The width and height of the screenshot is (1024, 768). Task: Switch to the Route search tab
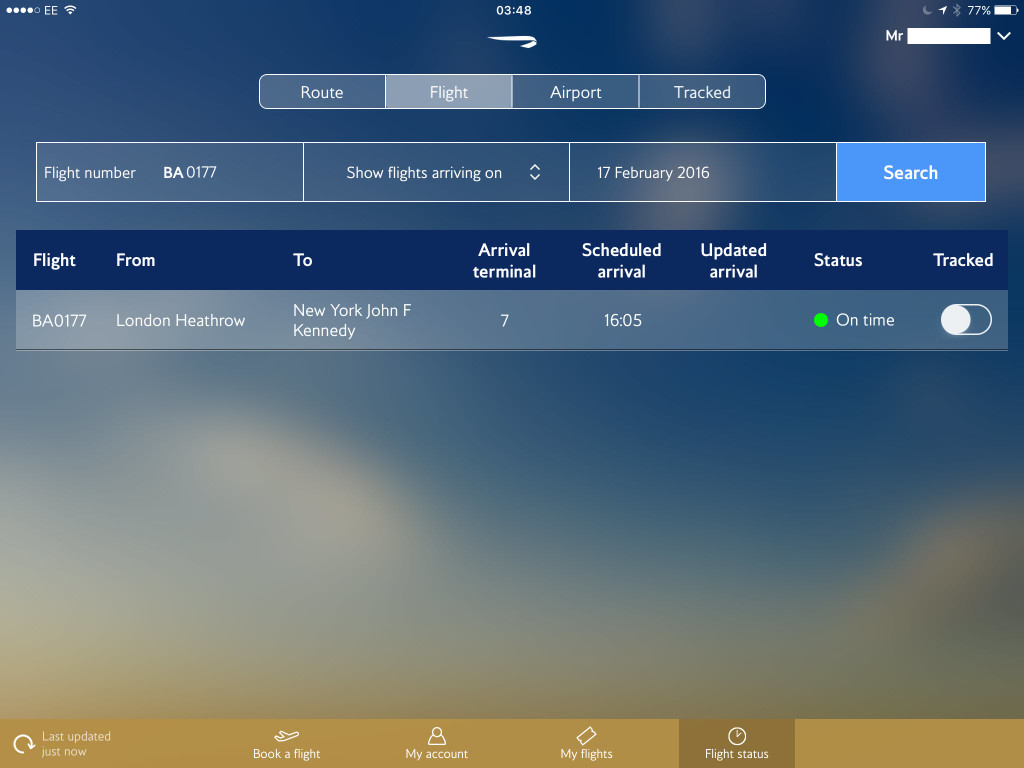[x=322, y=92]
